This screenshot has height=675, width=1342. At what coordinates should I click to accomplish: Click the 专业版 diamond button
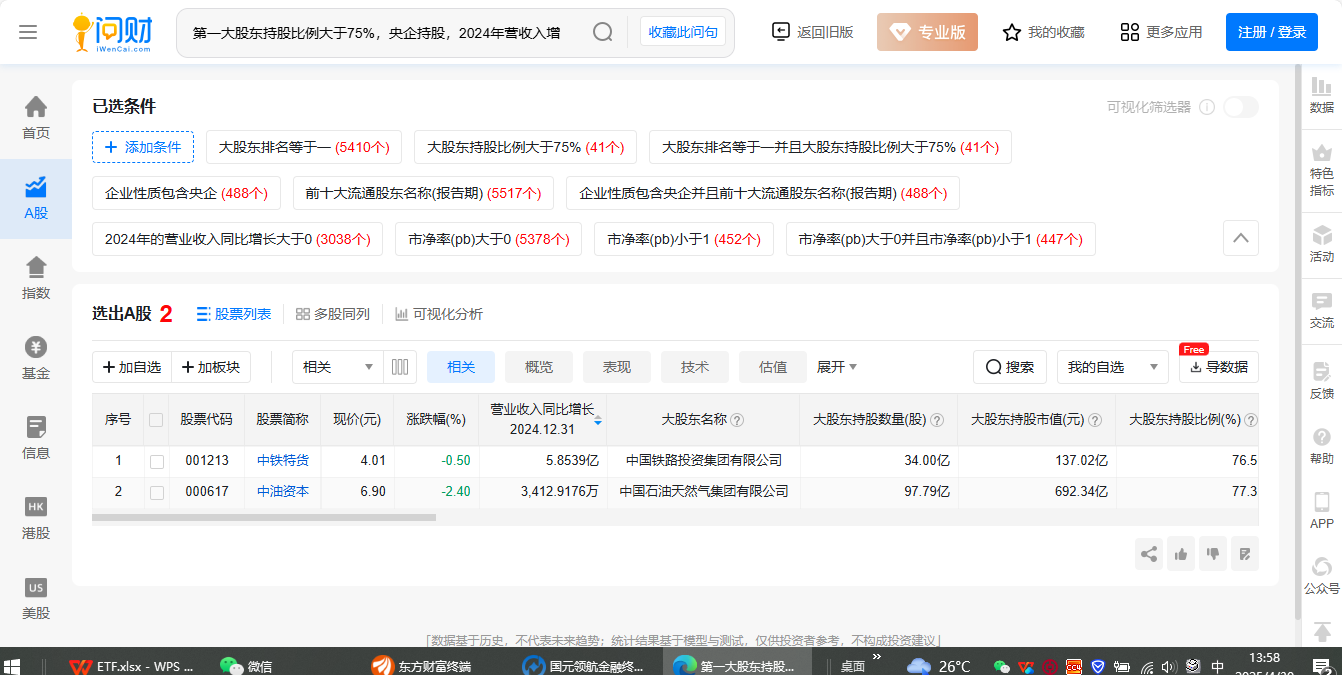[927, 32]
